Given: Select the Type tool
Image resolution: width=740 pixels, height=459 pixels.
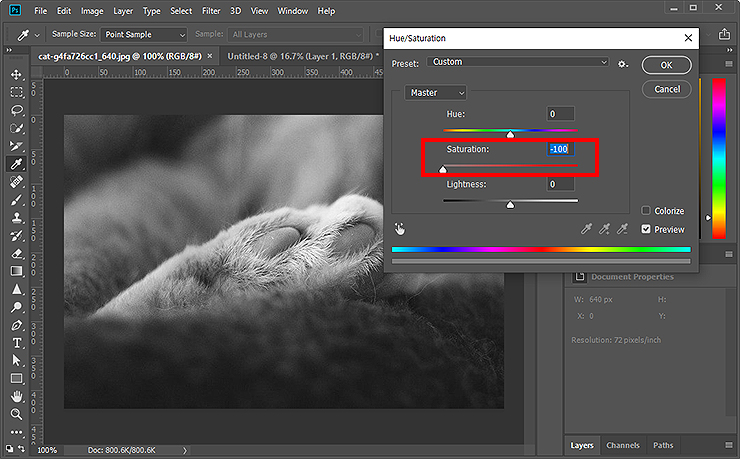Looking at the screenshot, I should coord(17,343).
